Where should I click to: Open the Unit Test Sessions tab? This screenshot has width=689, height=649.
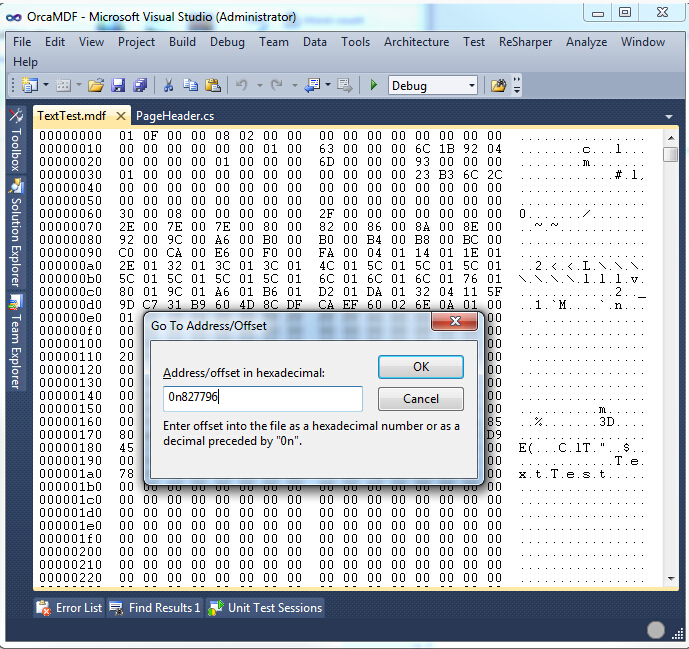265,608
